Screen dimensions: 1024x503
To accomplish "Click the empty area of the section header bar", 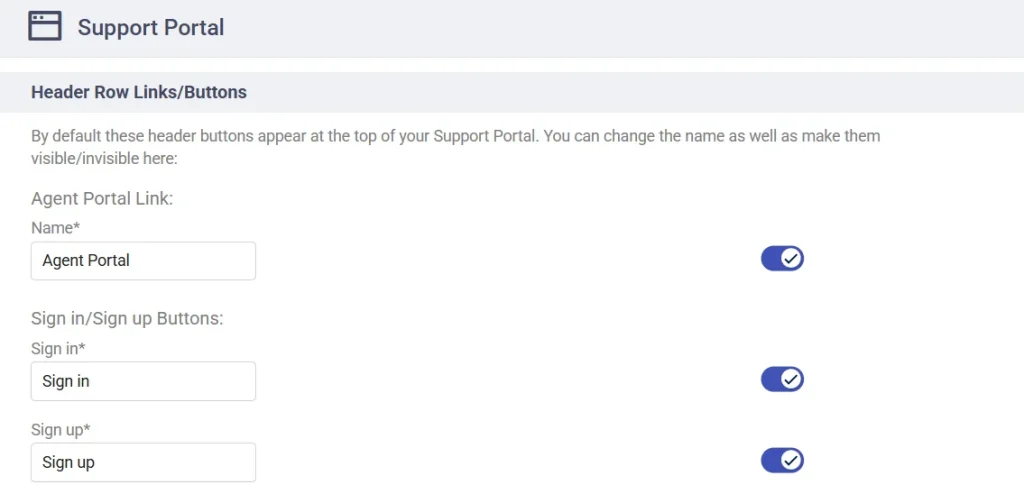I will click(633, 92).
